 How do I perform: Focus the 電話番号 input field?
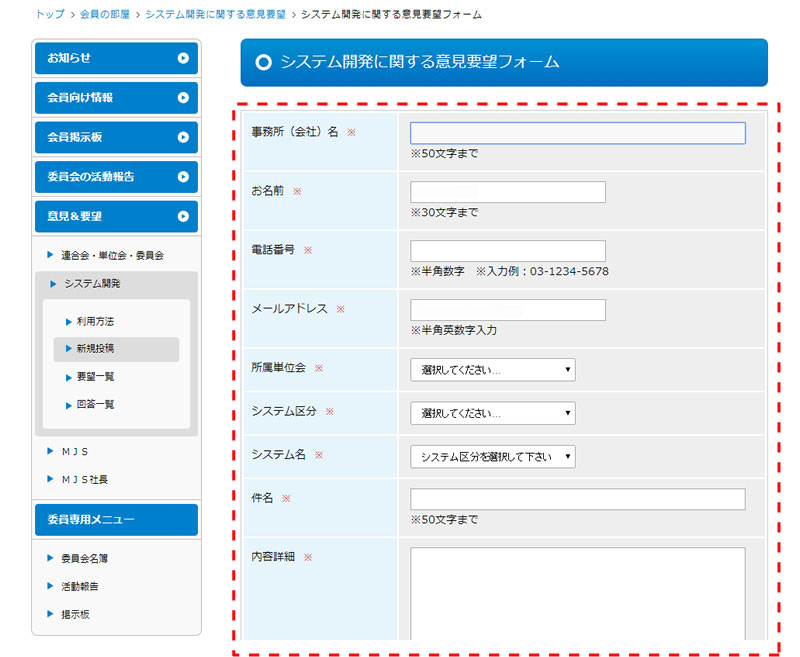508,251
